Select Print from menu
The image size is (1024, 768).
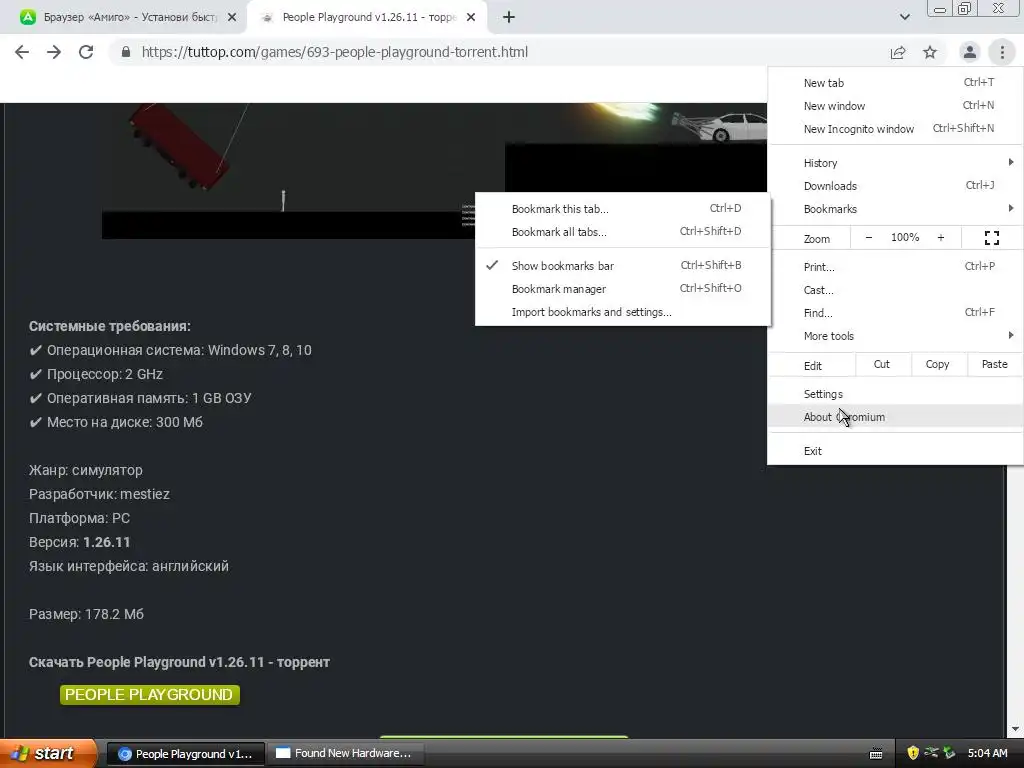coord(895,266)
